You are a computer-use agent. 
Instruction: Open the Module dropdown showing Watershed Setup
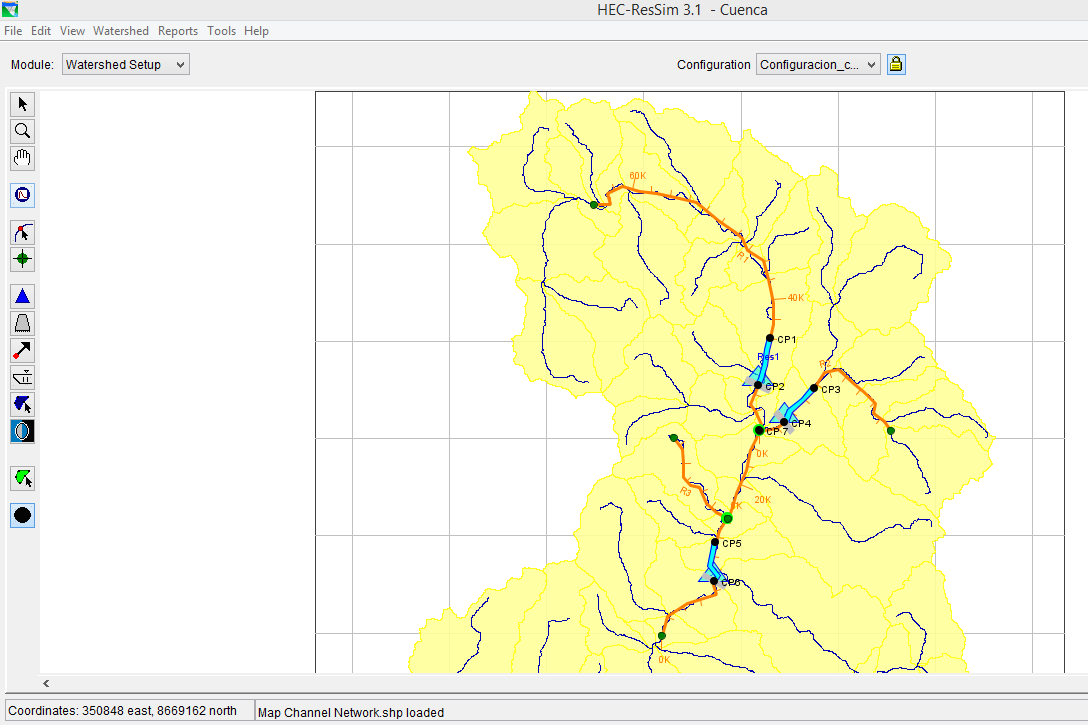tap(126, 65)
